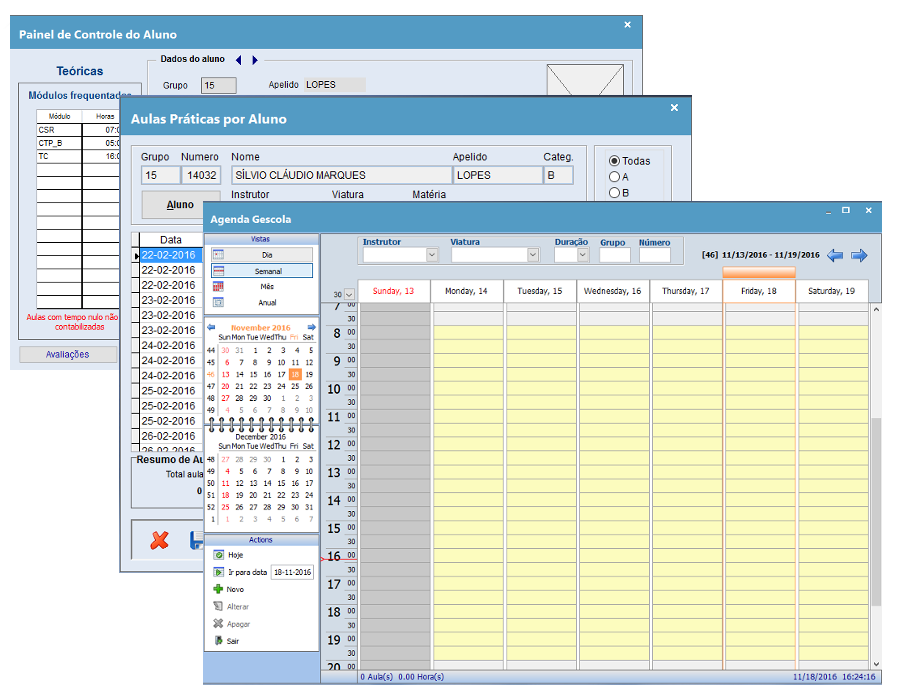Click the red X cancel icon
Screen dimensions: 900x696
coord(159,541)
